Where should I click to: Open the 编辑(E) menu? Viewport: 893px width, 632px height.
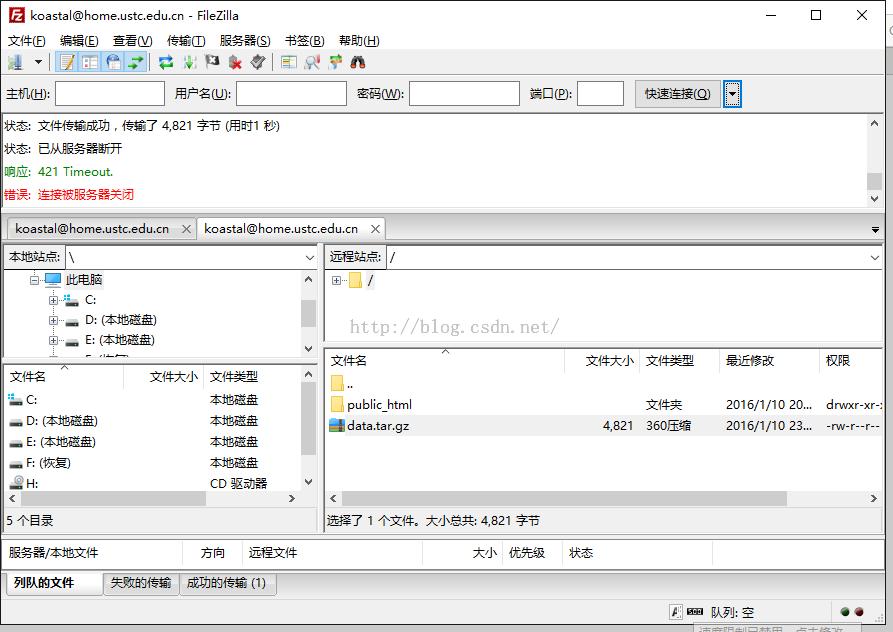pos(79,41)
